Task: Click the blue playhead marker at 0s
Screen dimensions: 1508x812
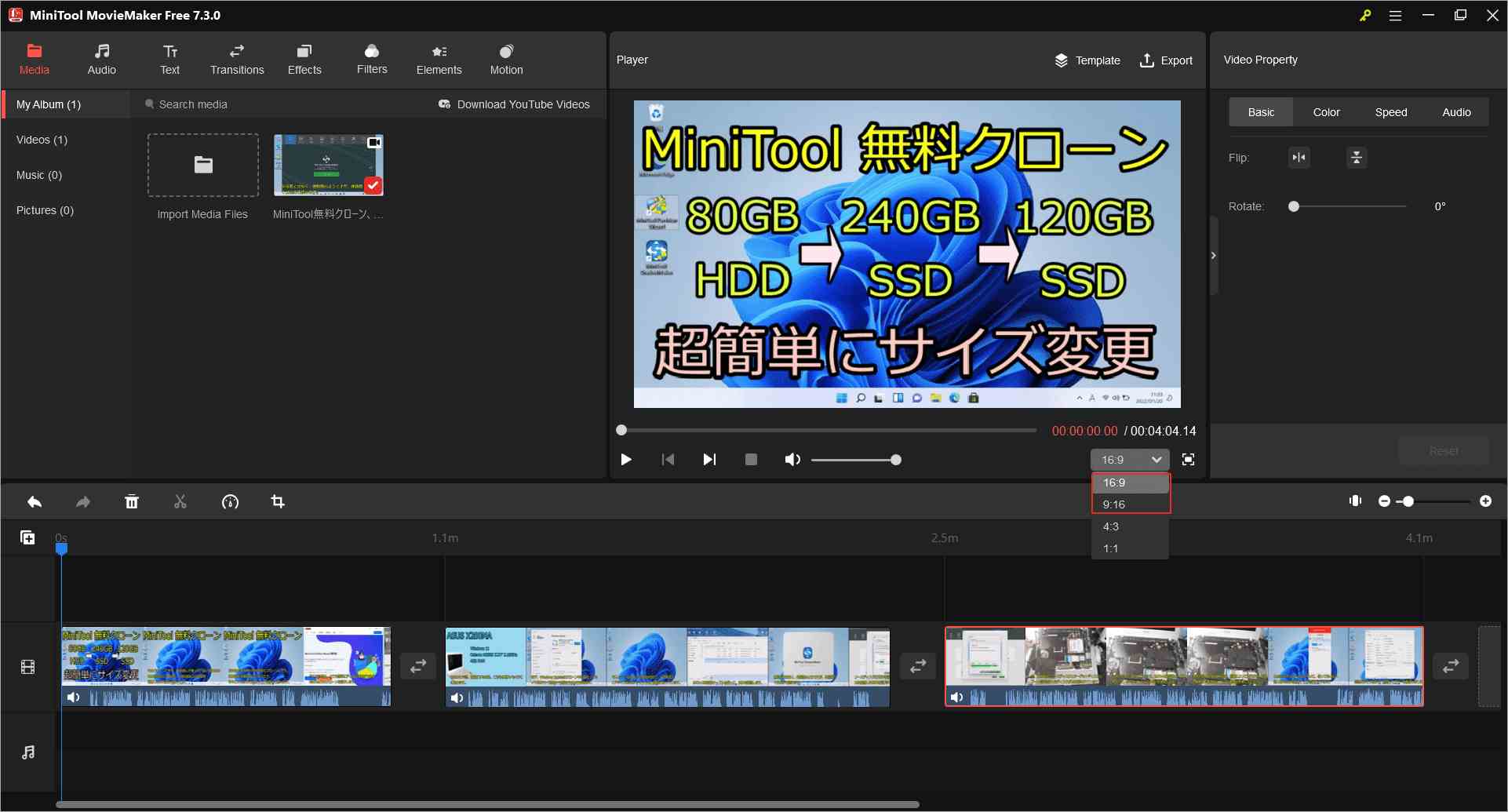Action: 61,548
